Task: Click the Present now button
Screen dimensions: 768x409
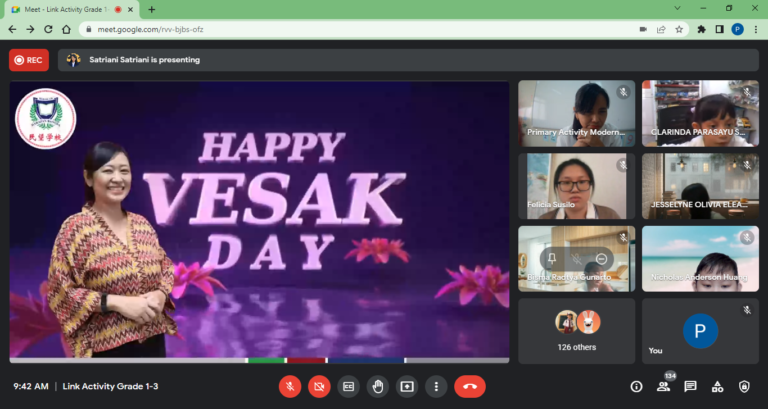Action: click(x=407, y=386)
